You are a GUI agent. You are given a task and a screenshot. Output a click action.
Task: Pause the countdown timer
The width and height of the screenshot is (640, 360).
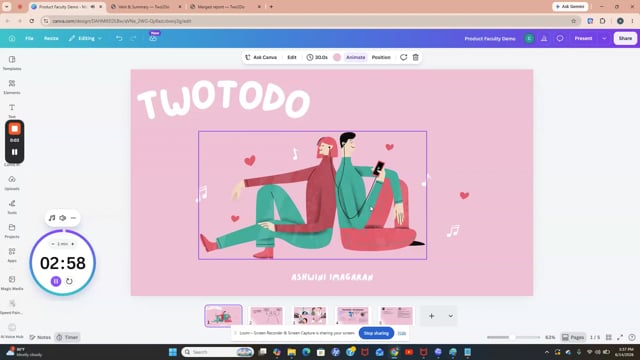56,281
